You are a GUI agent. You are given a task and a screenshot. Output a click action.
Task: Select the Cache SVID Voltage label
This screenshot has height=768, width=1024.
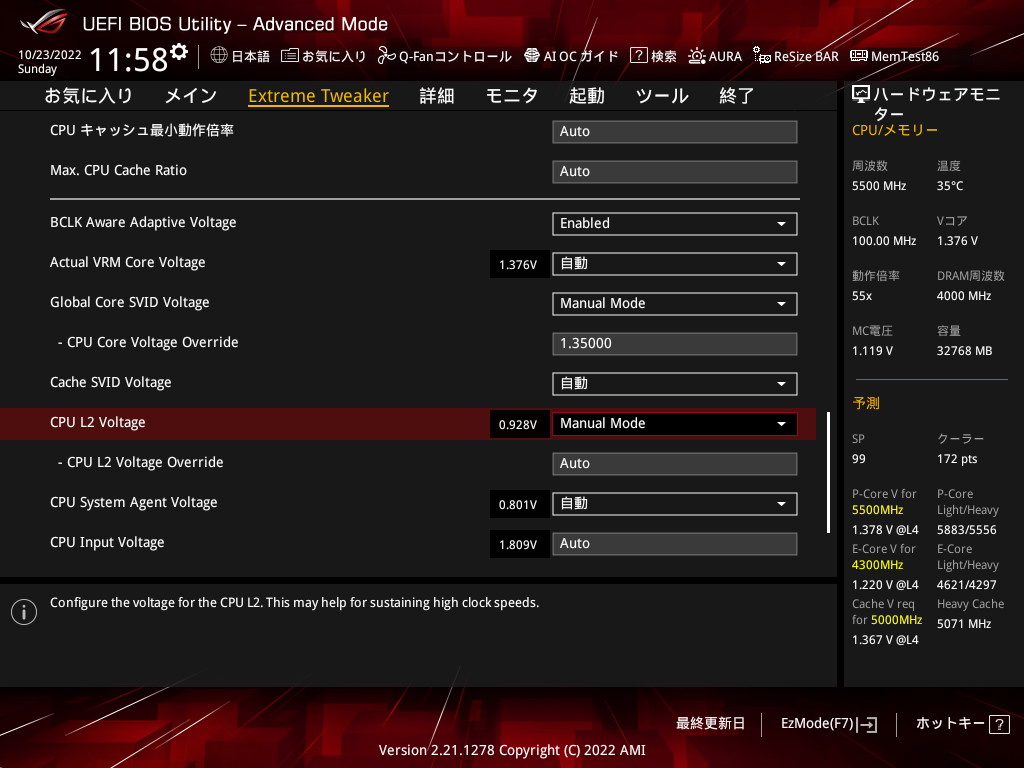tap(111, 383)
